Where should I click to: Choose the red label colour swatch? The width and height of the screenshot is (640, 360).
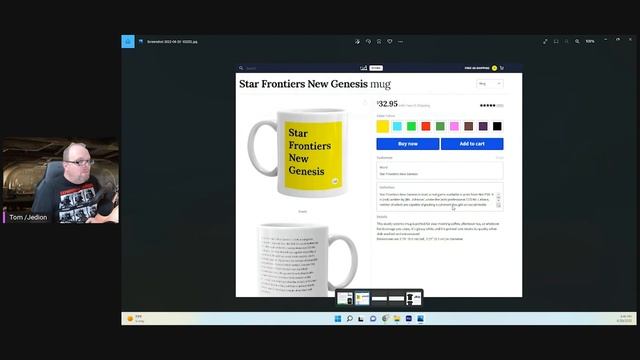coord(426,127)
